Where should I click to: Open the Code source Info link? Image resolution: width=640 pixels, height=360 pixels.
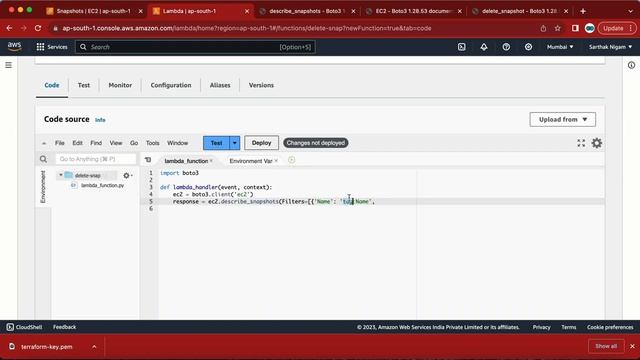[x=100, y=120]
